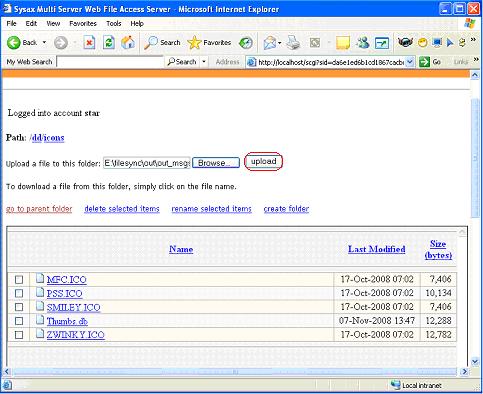Open the History clock icon
Image resolution: width=483 pixels, height=394 pixels.
[x=246, y=43]
